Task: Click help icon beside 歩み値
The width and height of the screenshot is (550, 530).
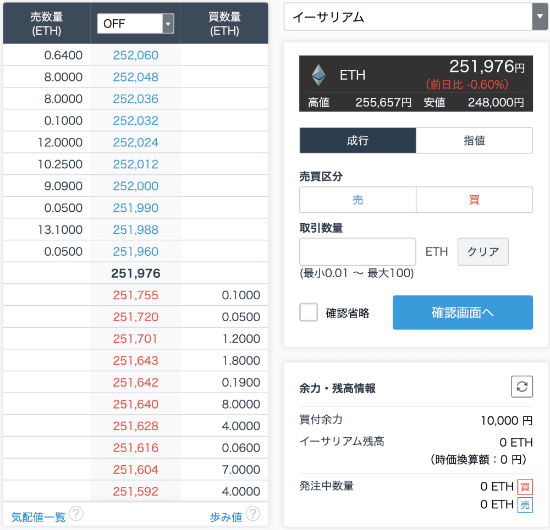Action: click(253, 514)
